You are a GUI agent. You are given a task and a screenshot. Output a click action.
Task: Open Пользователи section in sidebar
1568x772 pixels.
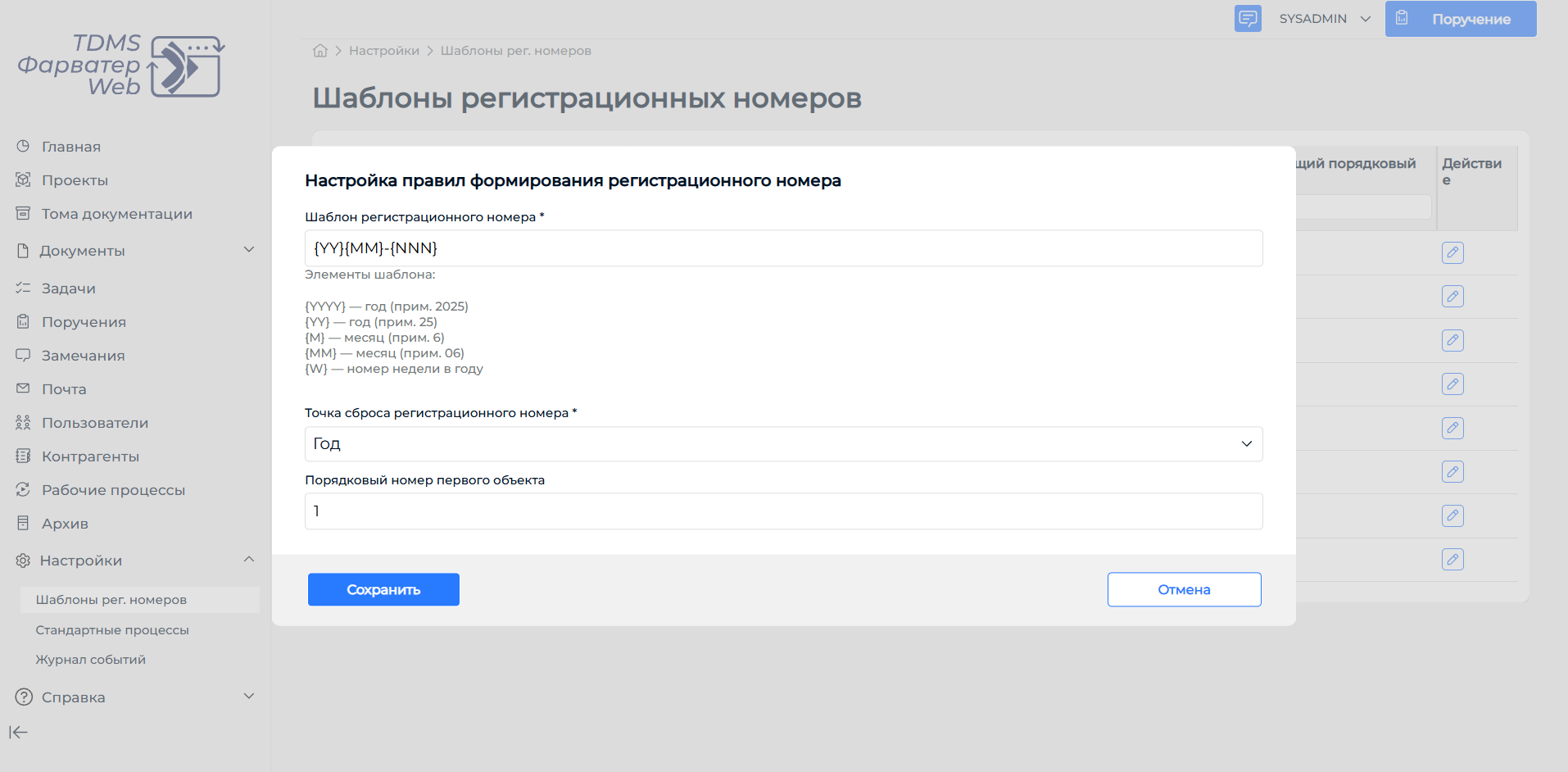click(x=95, y=423)
